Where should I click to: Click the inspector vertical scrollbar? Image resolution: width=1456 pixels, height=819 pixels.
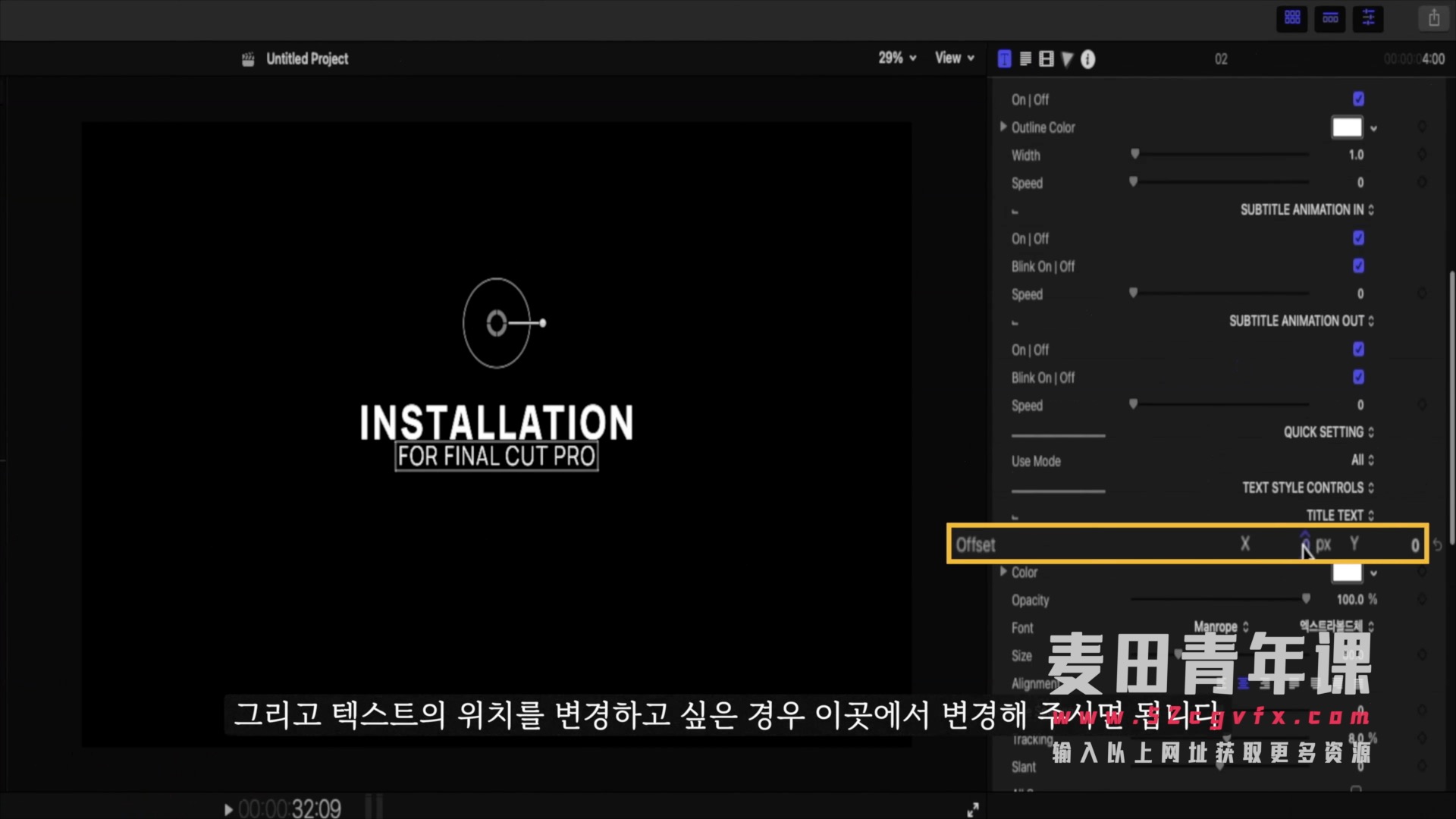(x=1451, y=407)
